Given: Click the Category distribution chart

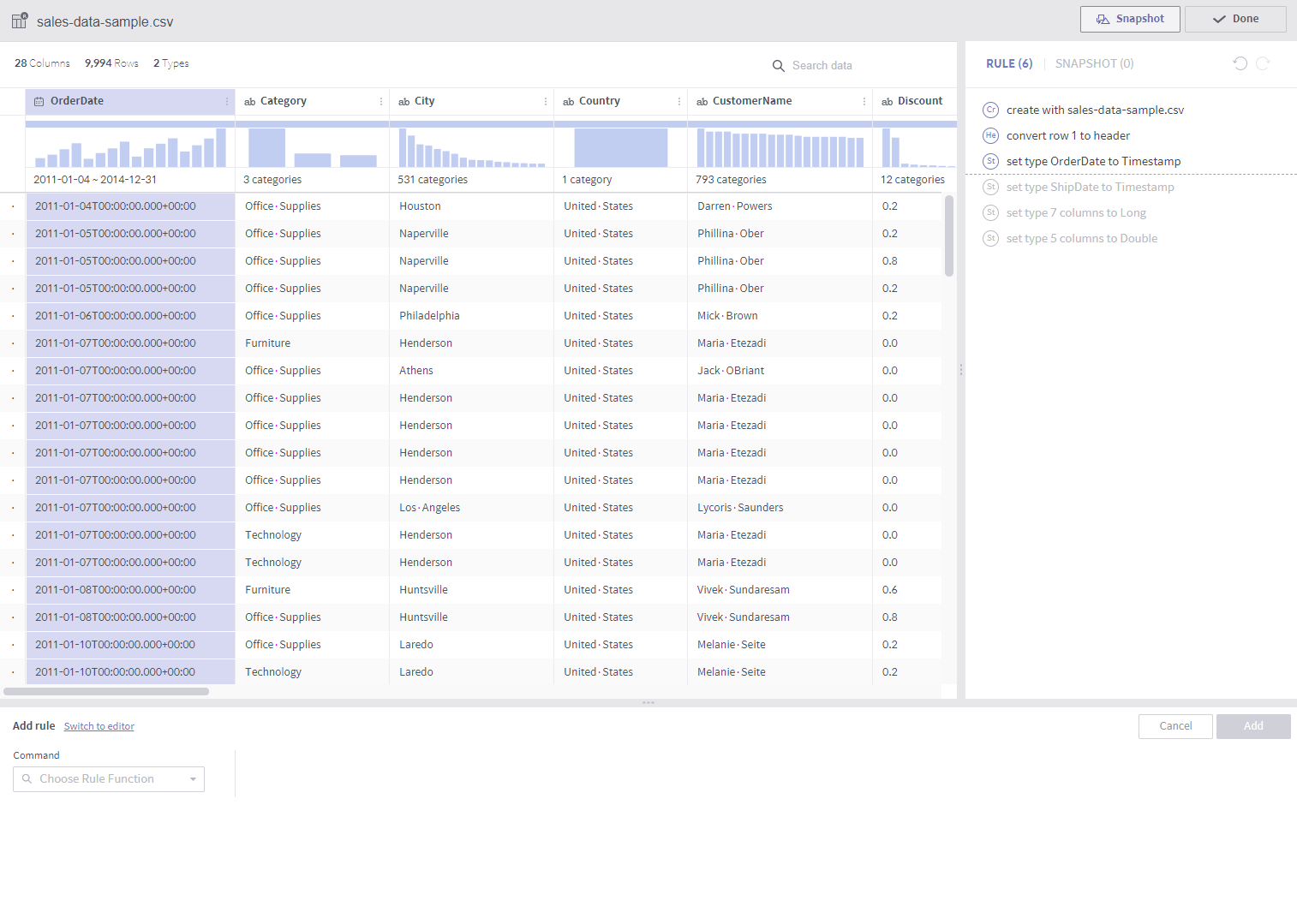Looking at the screenshot, I should pos(313,147).
